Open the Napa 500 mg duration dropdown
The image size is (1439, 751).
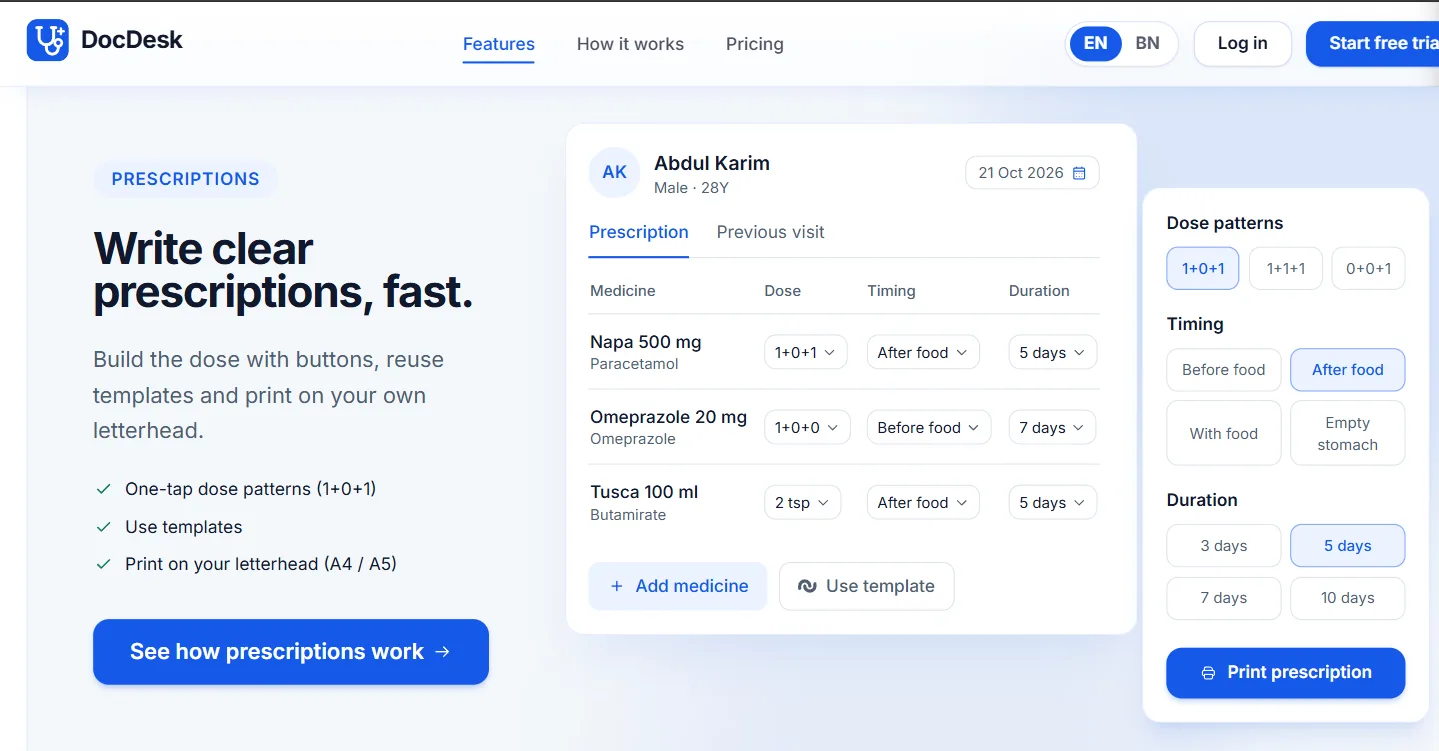point(1053,352)
